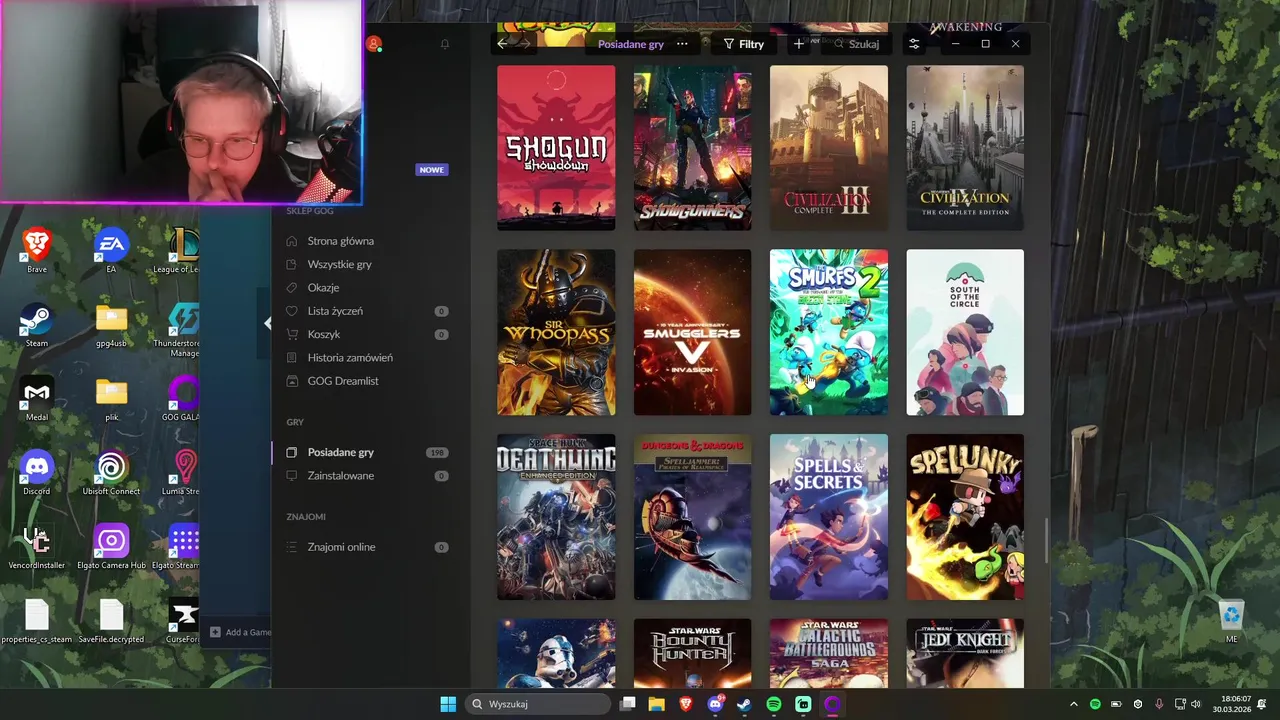Screen dimensions: 1280x720
Task: Open Star Wars Bounty Hunter cover
Action: tap(692, 653)
